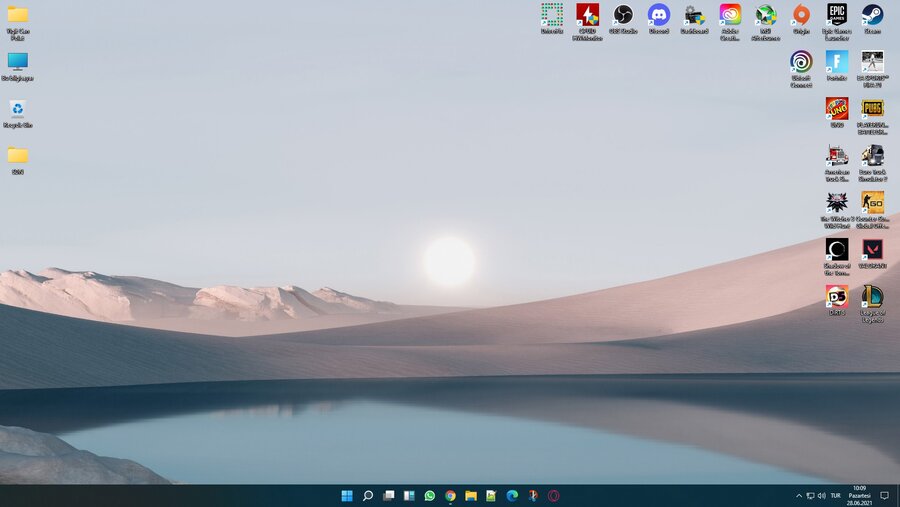Screen dimensions: 900x507
Task: Launch Fortnite from desktop shortcut
Action: (837, 62)
